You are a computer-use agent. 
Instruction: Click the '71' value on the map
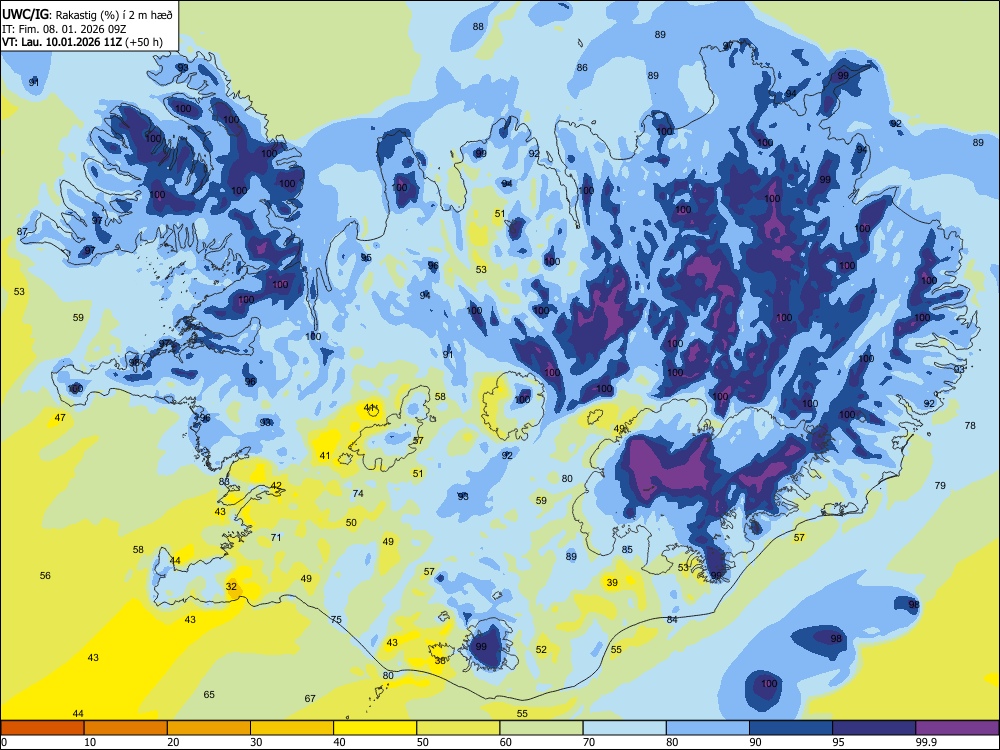(276, 538)
